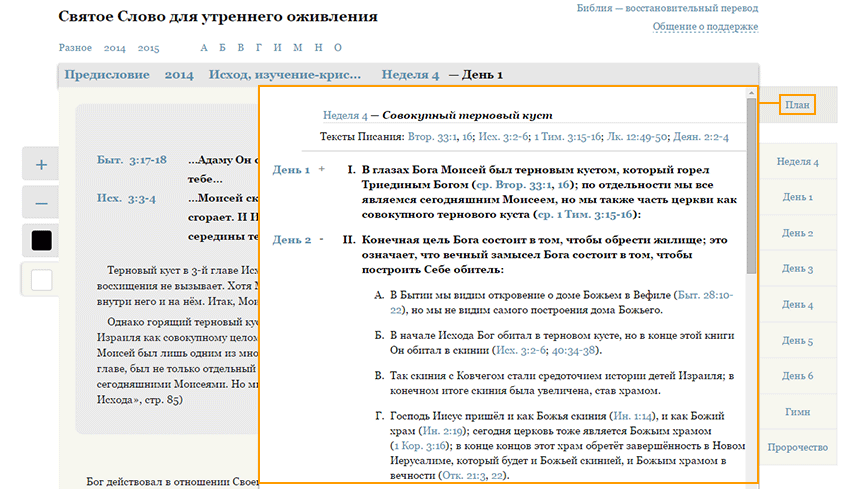Open Общение о поддержке link
Viewport: 865px width, 489px height.
click(705, 26)
